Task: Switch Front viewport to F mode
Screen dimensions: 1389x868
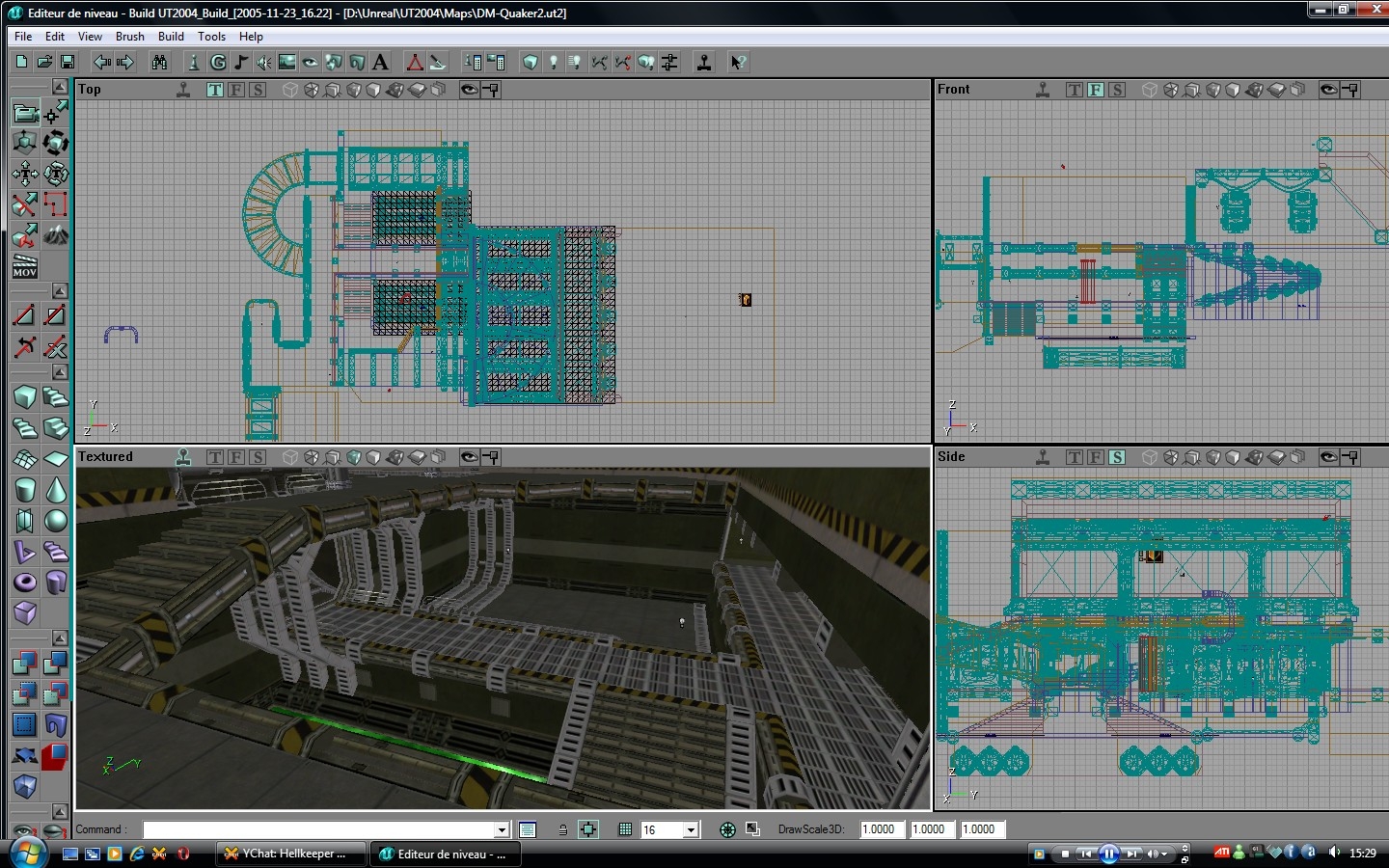Action: [1096, 90]
